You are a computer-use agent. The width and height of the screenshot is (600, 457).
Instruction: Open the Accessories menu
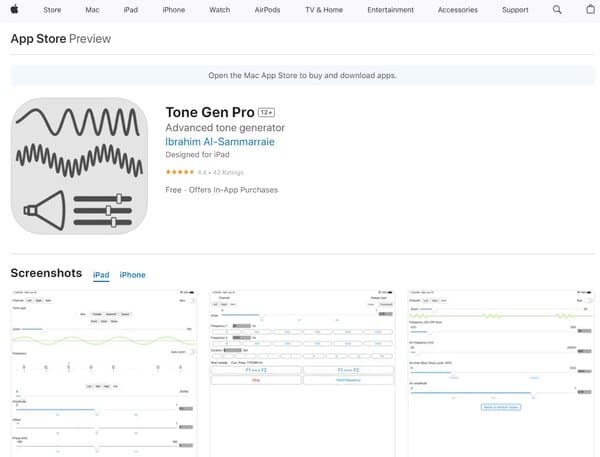[458, 10]
